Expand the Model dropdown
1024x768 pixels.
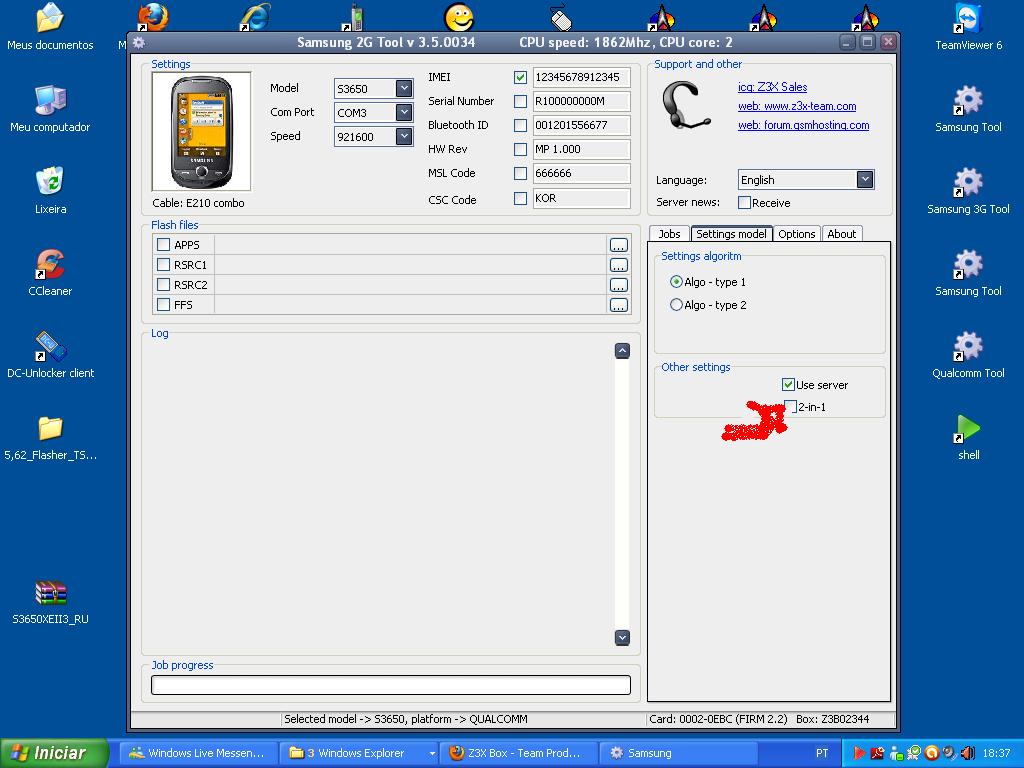point(404,88)
